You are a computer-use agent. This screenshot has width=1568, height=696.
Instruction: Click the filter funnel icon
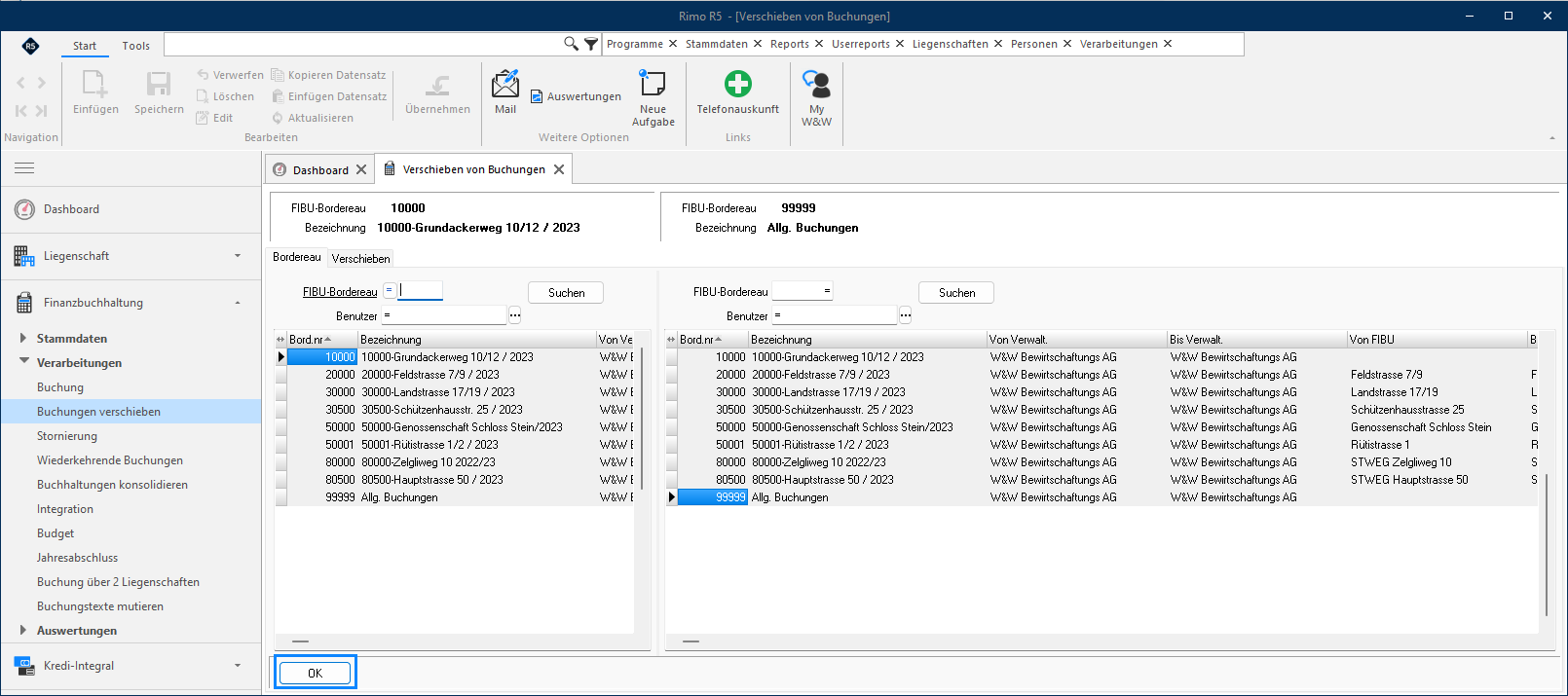[591, 44]
